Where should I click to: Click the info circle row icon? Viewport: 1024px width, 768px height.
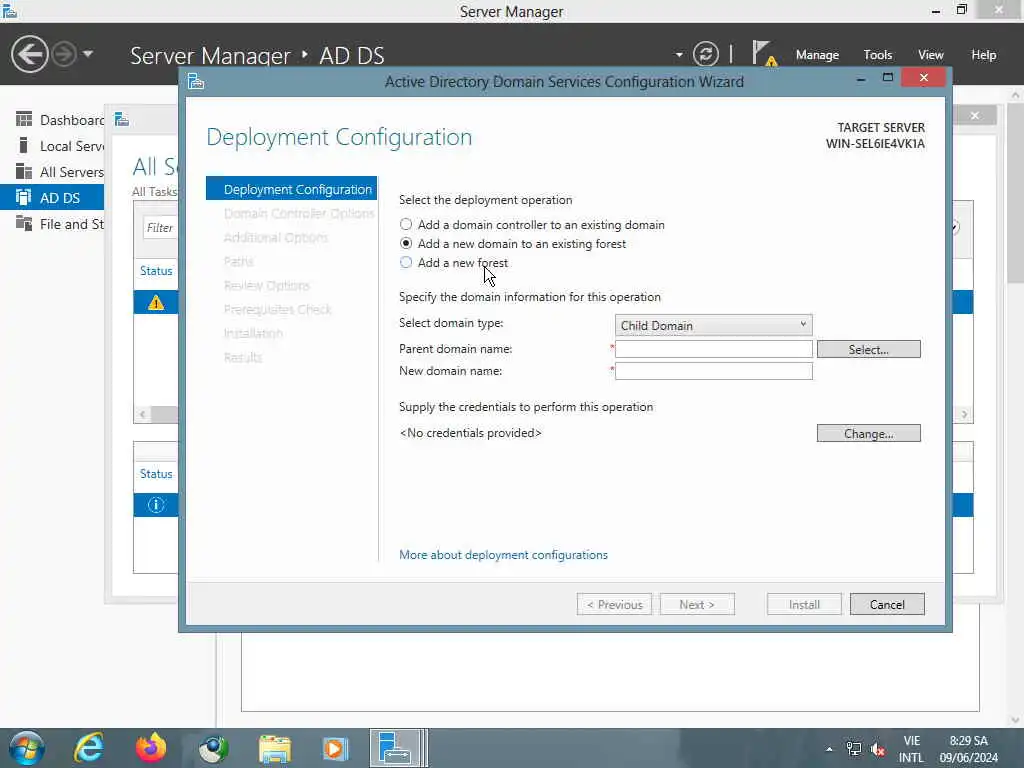coord(155,505)
